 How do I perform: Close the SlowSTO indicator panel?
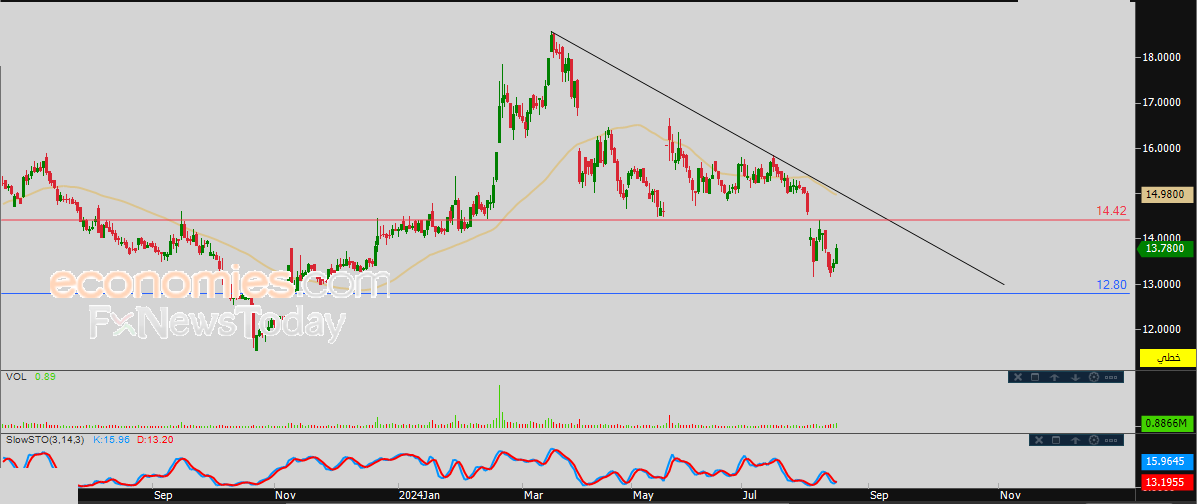(x=1037, y=440)
